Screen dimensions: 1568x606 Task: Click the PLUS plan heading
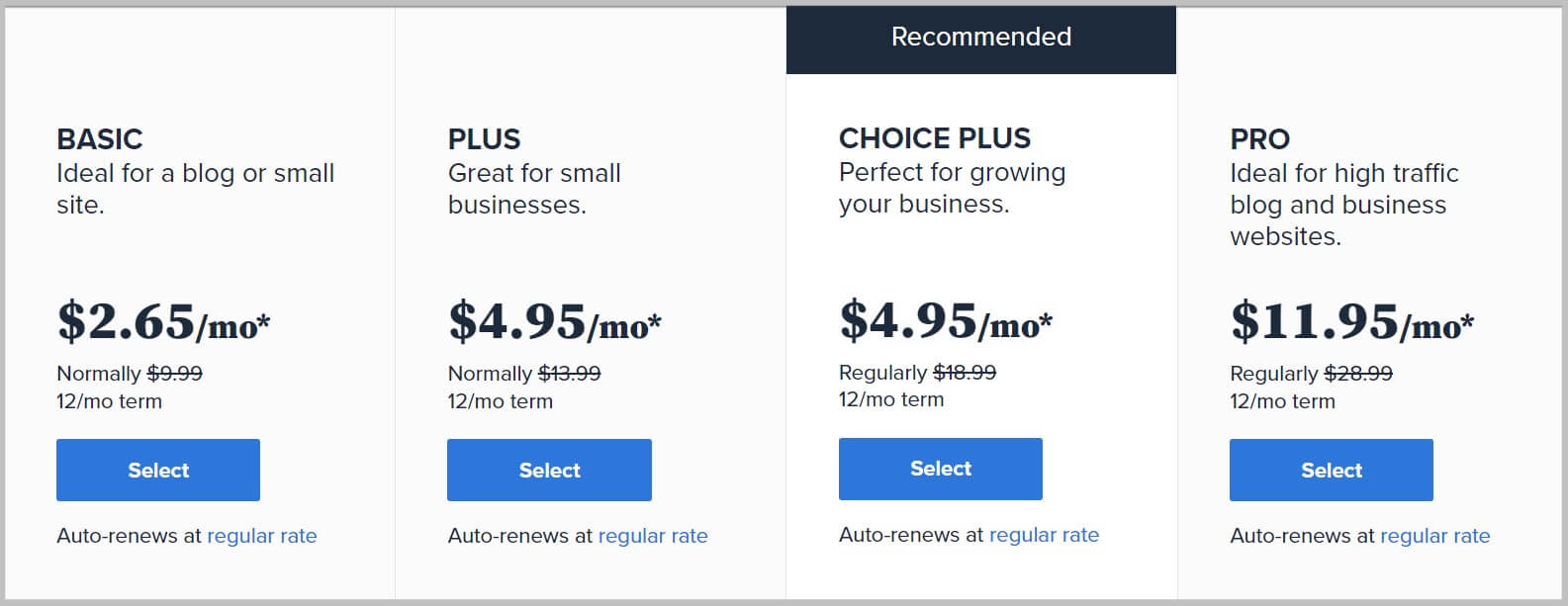[x=483, y=138]
